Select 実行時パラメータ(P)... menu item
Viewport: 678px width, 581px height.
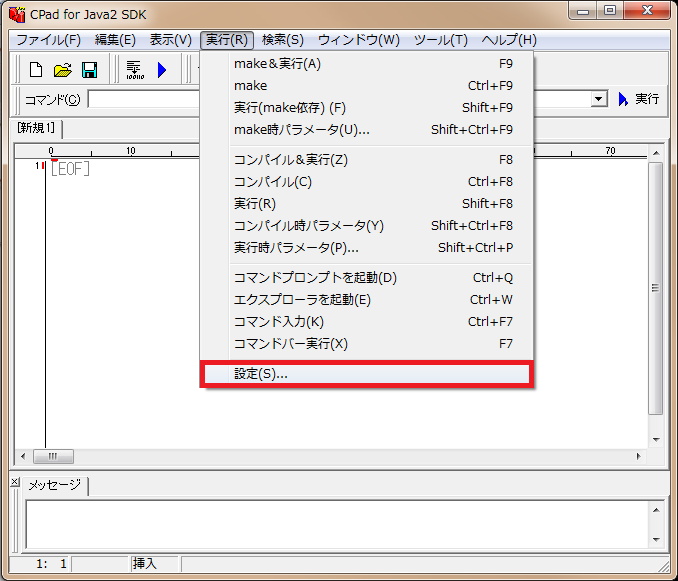click(x=367, y=248)
